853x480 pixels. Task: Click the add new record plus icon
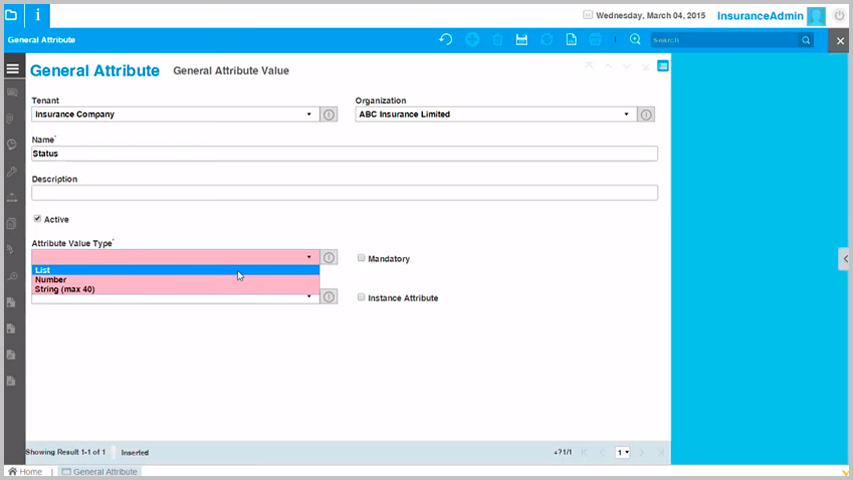click(472, 40)
